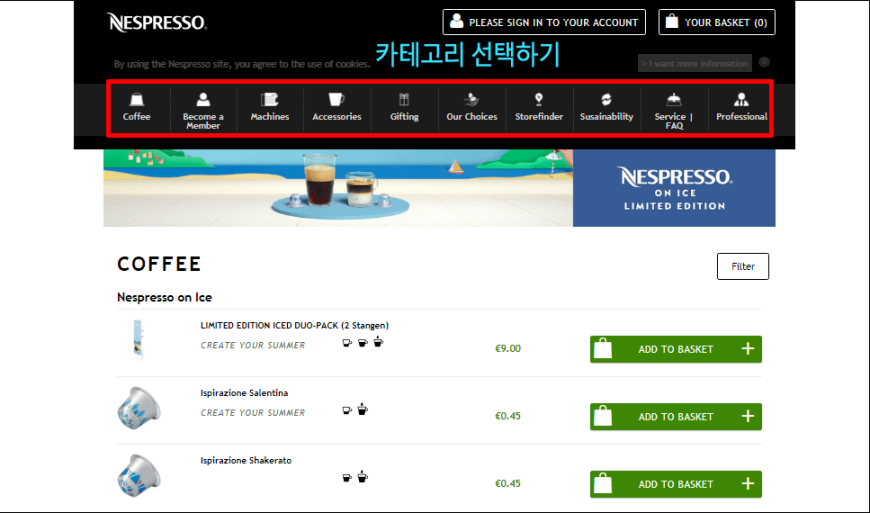Open Ispirazione Shakerato product title
870x513 pixels.
246,460
